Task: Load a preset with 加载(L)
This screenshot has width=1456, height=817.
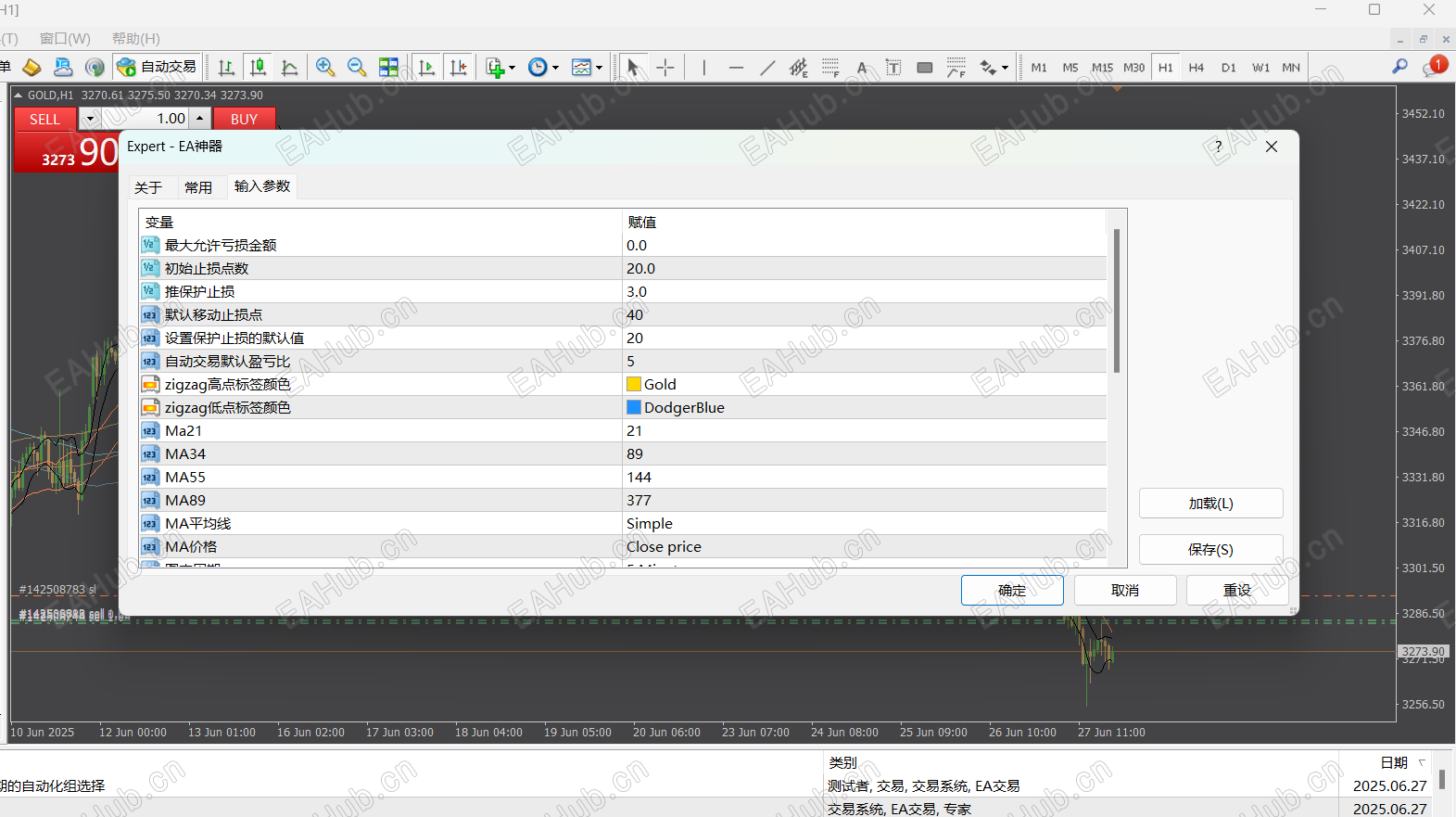Action: [x=1210, y=503]
